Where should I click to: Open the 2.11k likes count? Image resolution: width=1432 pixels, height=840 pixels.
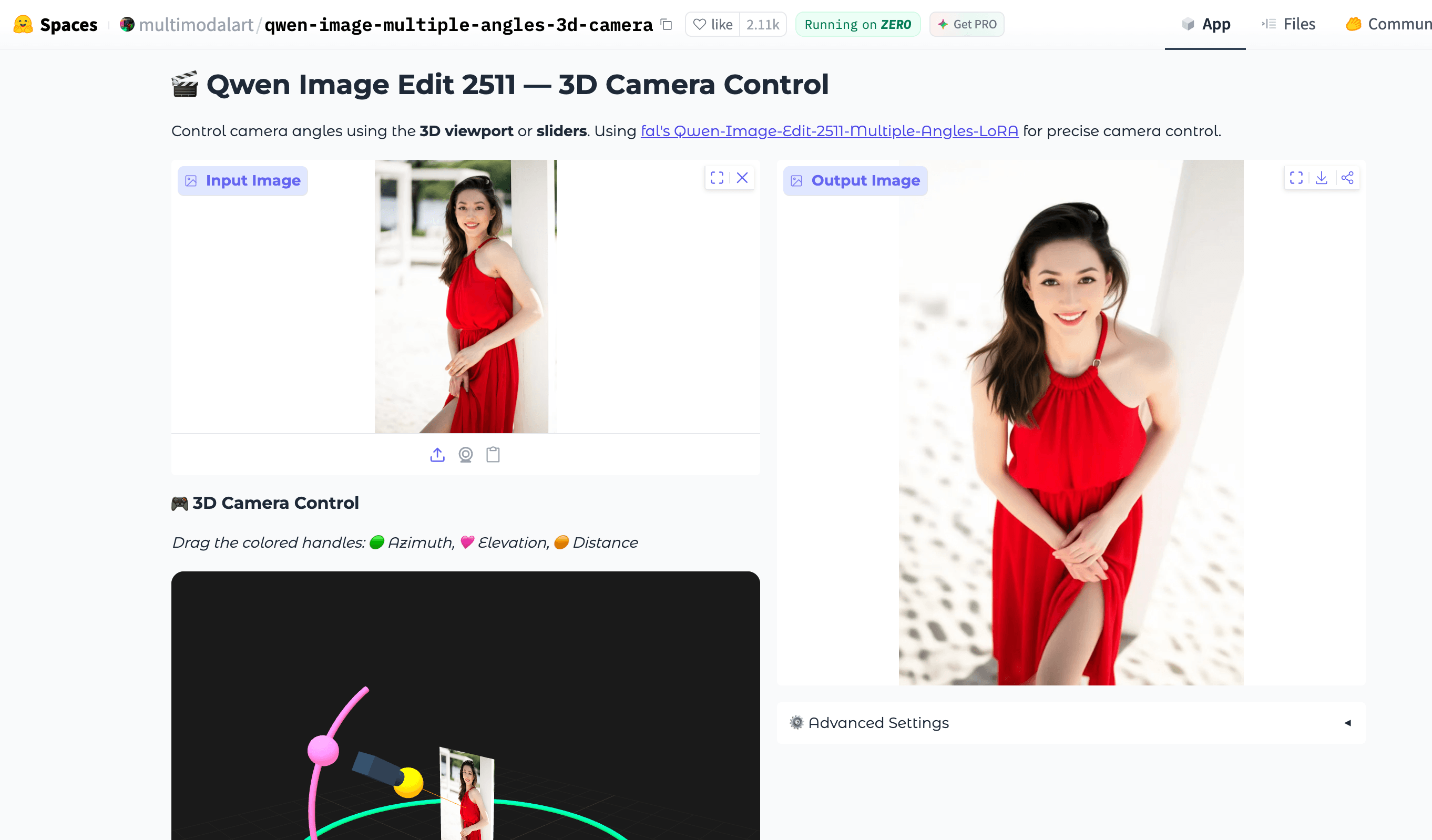click(x=763, y=24)
